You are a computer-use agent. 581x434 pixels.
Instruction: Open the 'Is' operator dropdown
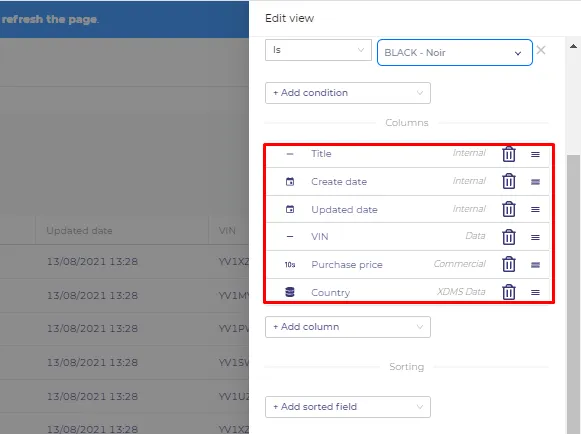pyautogui.click(x=318, y=50)
